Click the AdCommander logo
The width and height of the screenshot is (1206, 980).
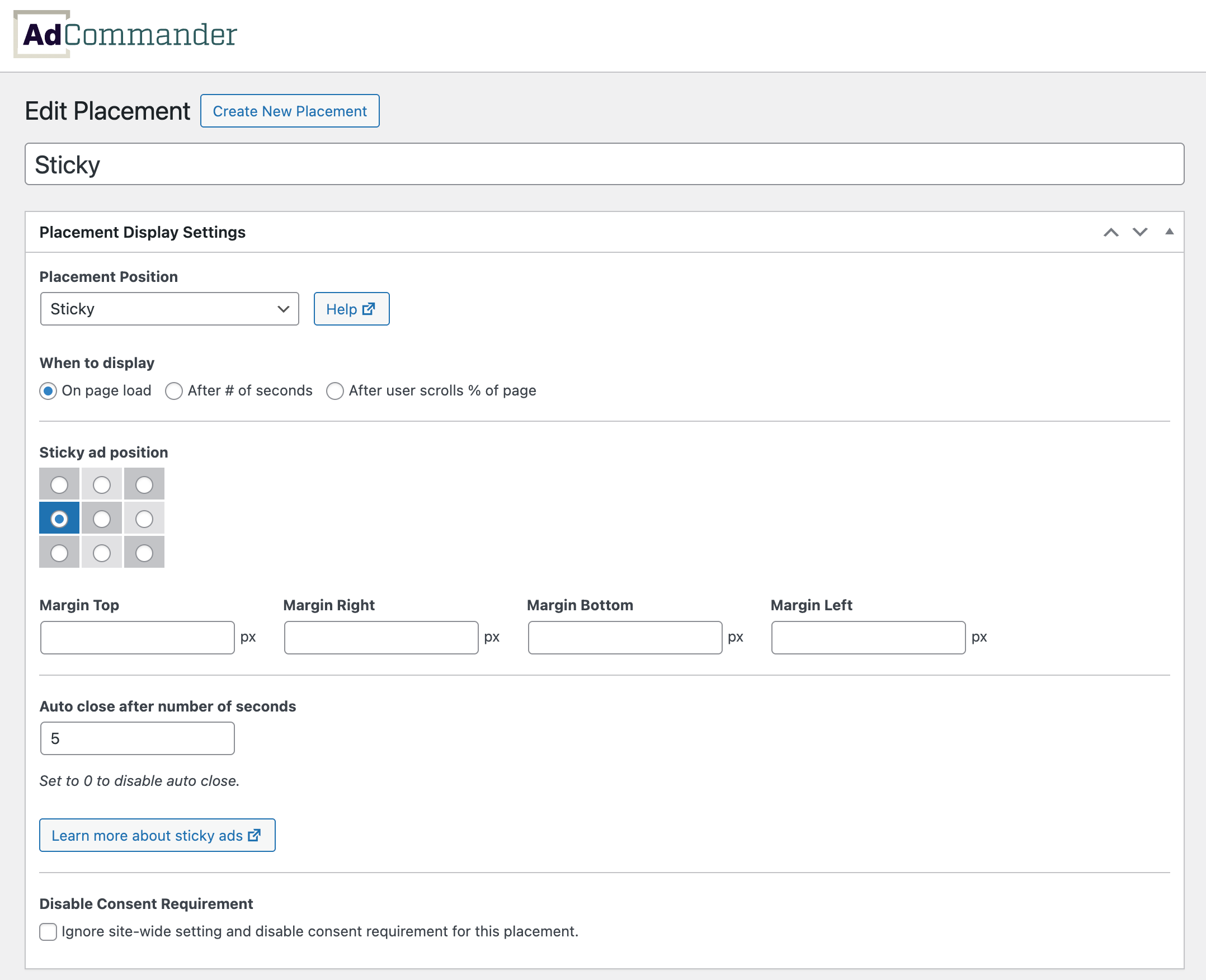[125, 35]
